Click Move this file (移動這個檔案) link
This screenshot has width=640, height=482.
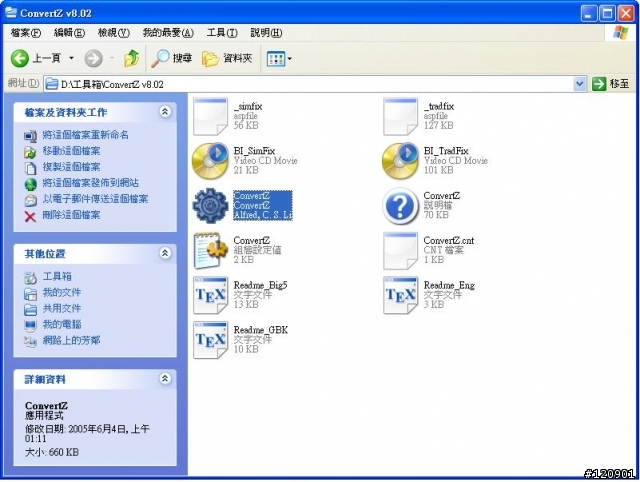click(71, 151)
